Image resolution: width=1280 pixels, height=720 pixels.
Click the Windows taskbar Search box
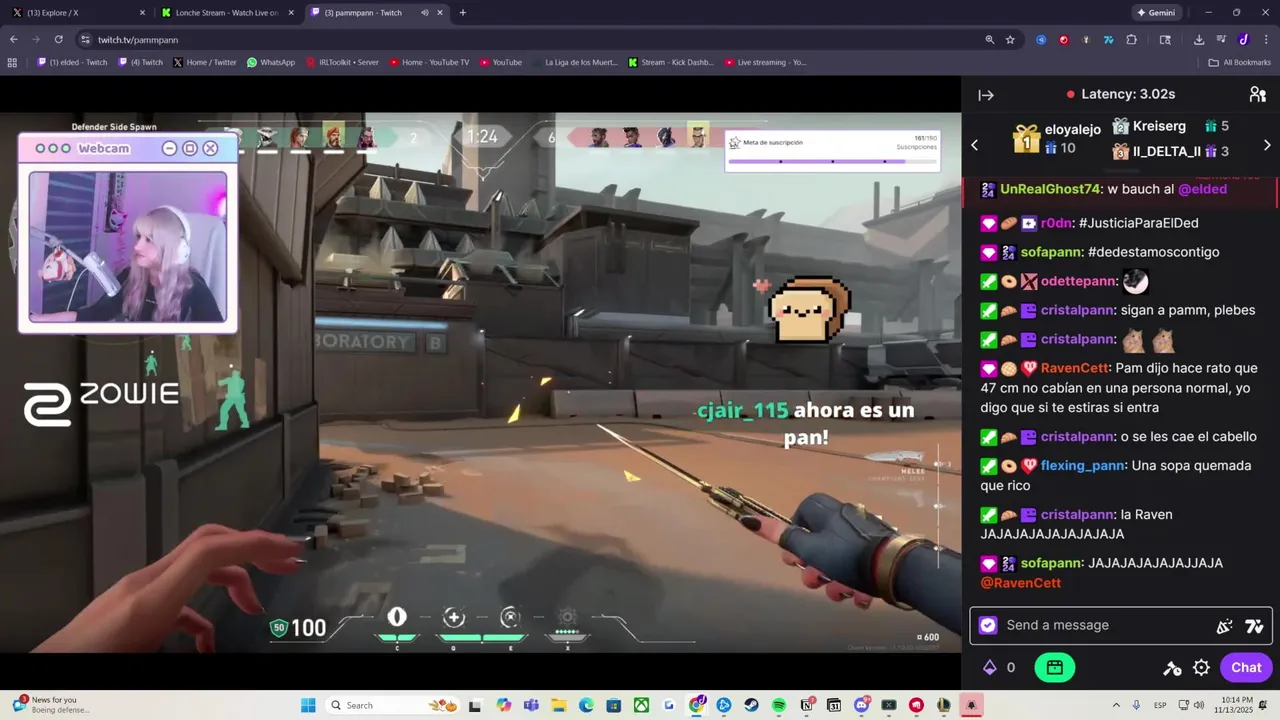coord(391,705)
